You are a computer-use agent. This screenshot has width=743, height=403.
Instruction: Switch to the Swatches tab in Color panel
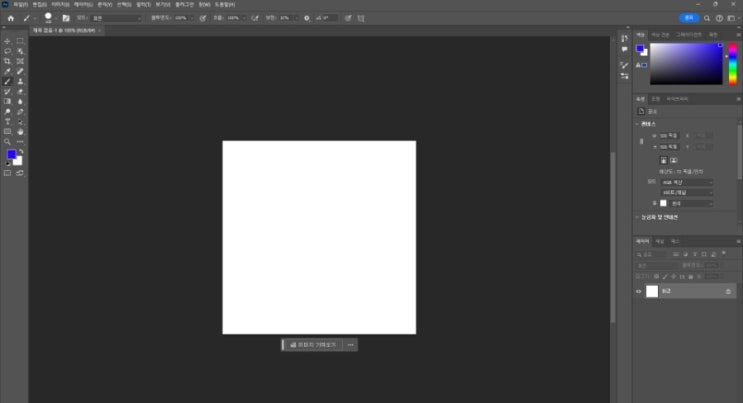coord(660,35)
